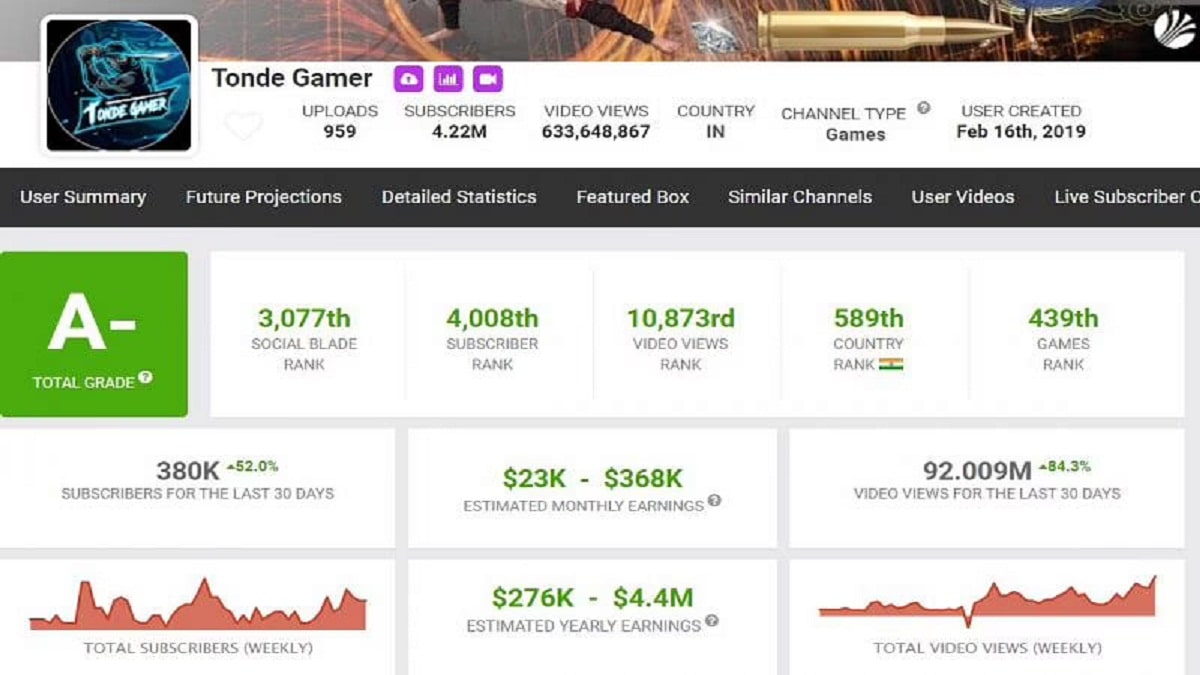
Task: Click the $23K - $368K monthly earnings
Action: (x=593, y=479)
